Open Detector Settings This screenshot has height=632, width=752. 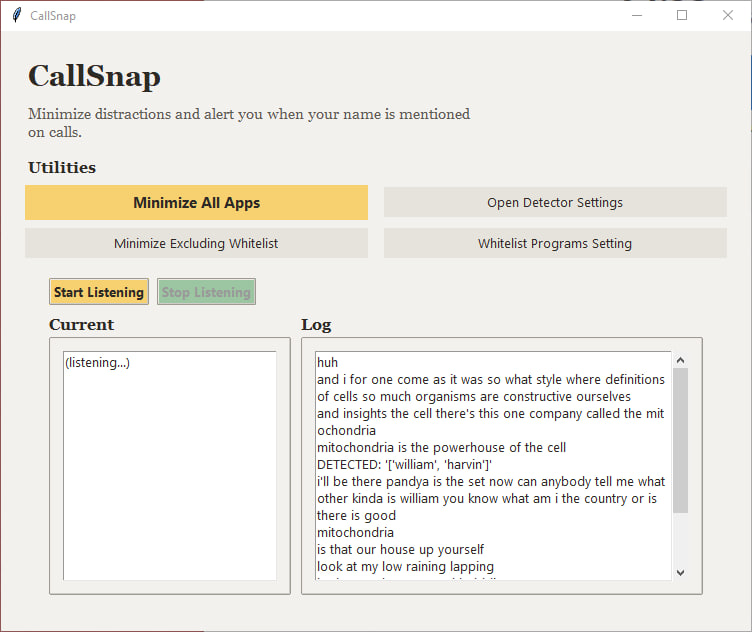[555, 202]
